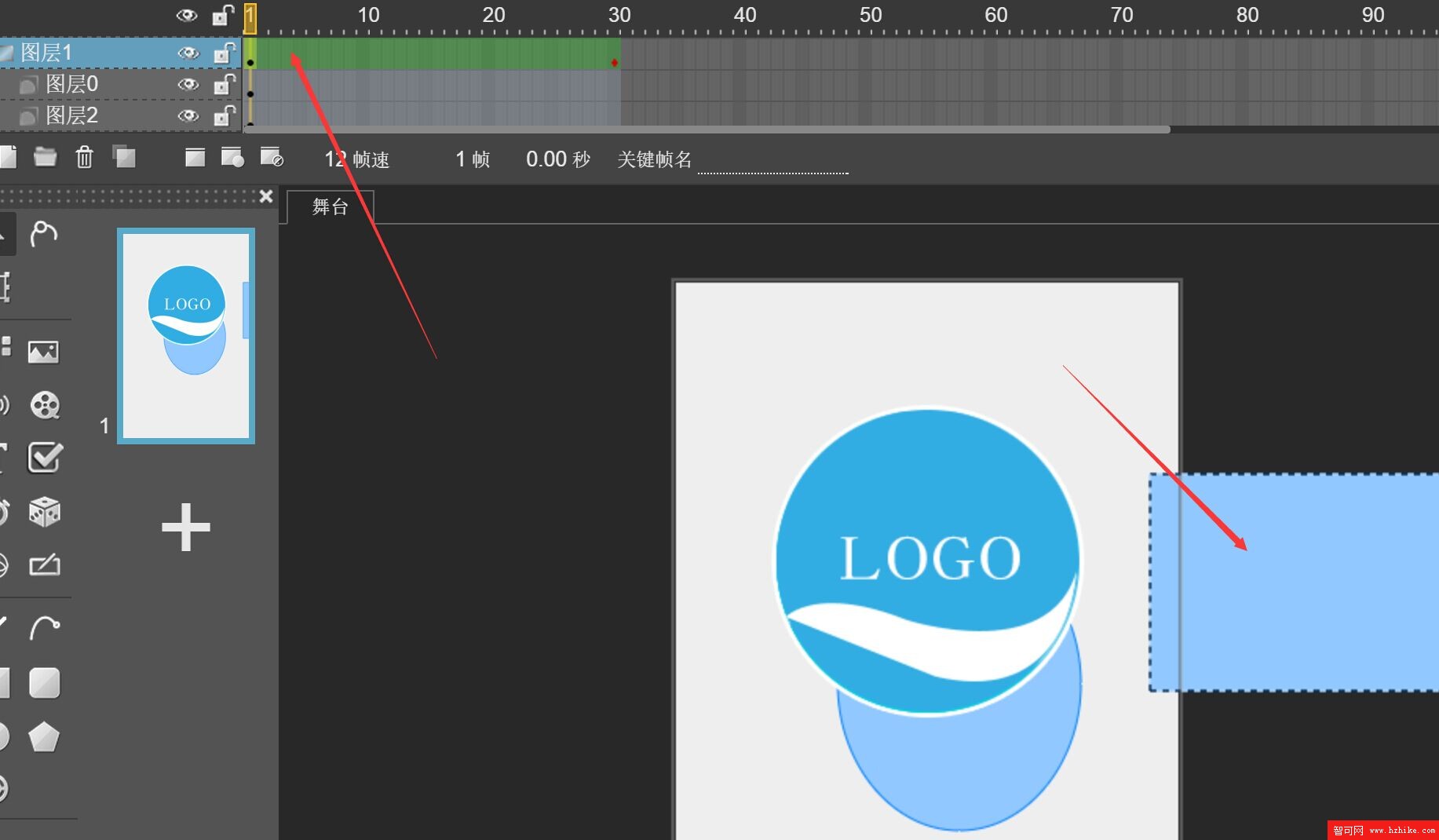Click the trash can delete layer icon

[x=84, y=158]
